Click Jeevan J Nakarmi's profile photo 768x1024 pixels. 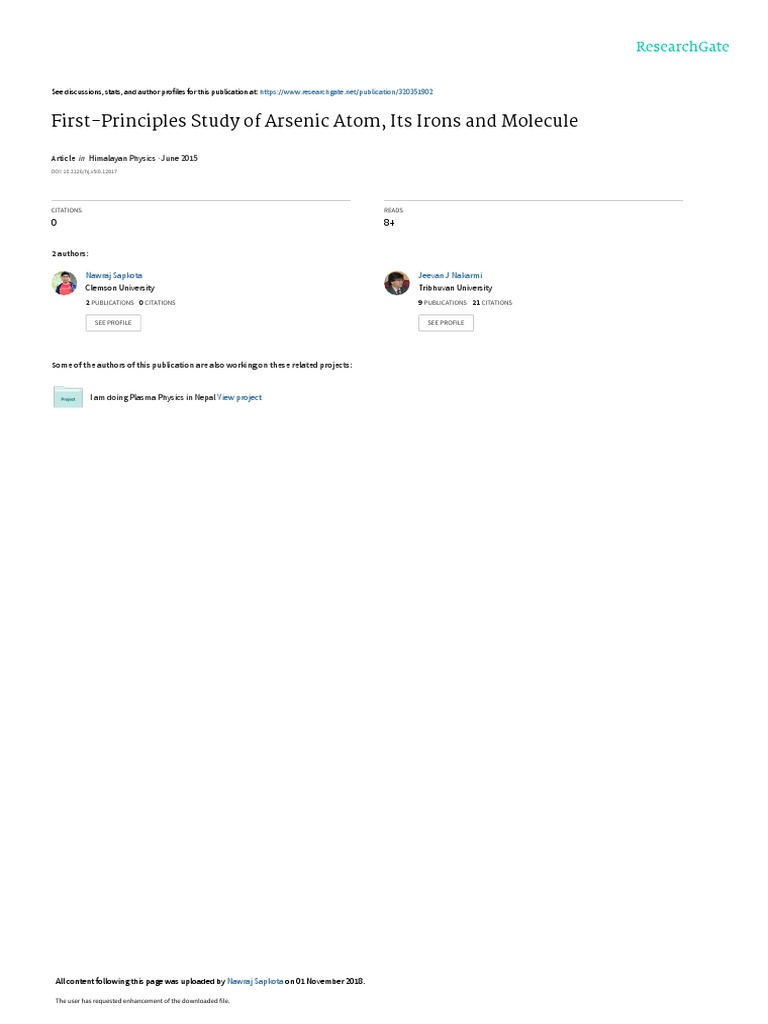[x=396, y=283]
